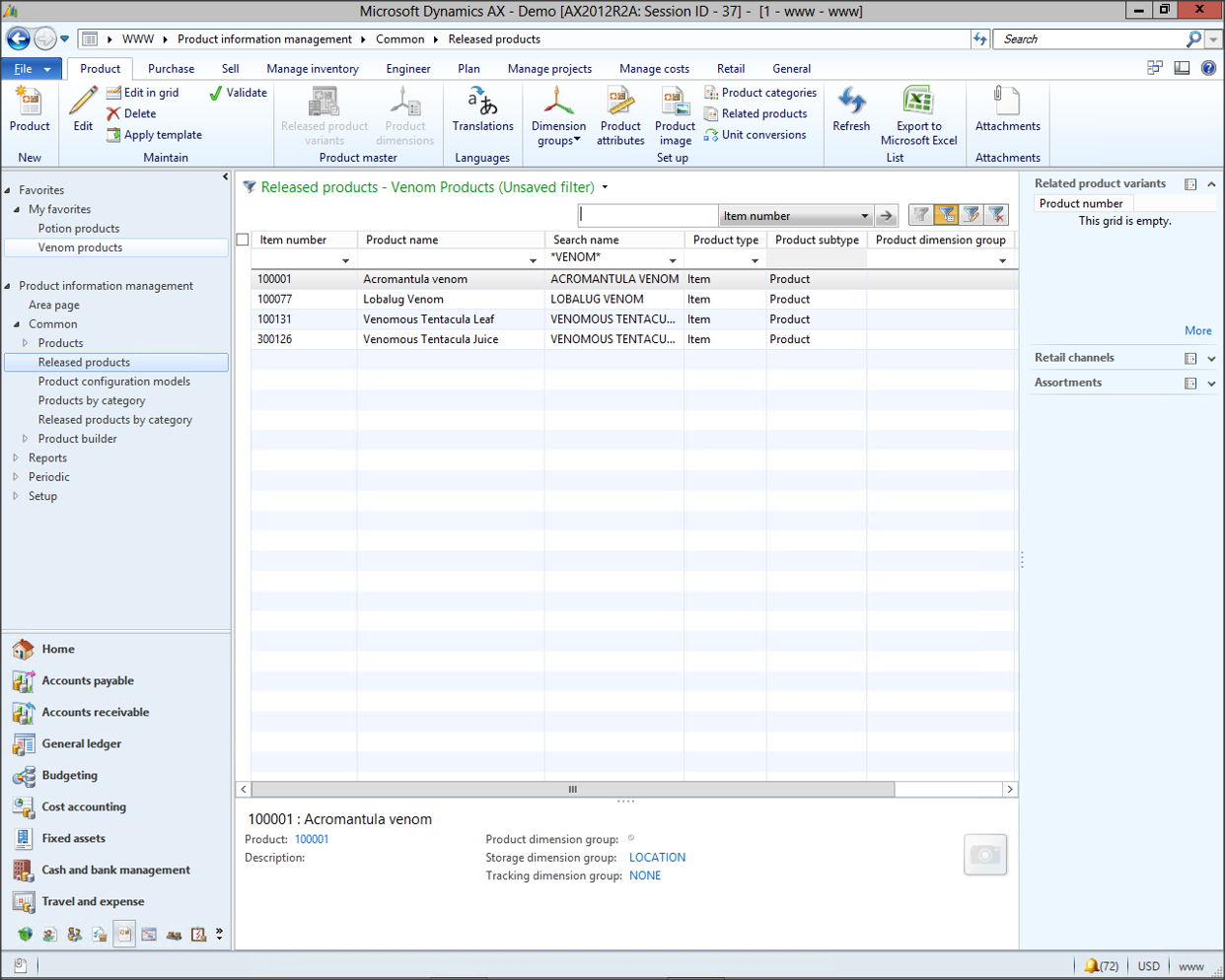The image size is (1225, 980).
Task: Click the LOCATION storage dimension link
Action: pos(657,858)
